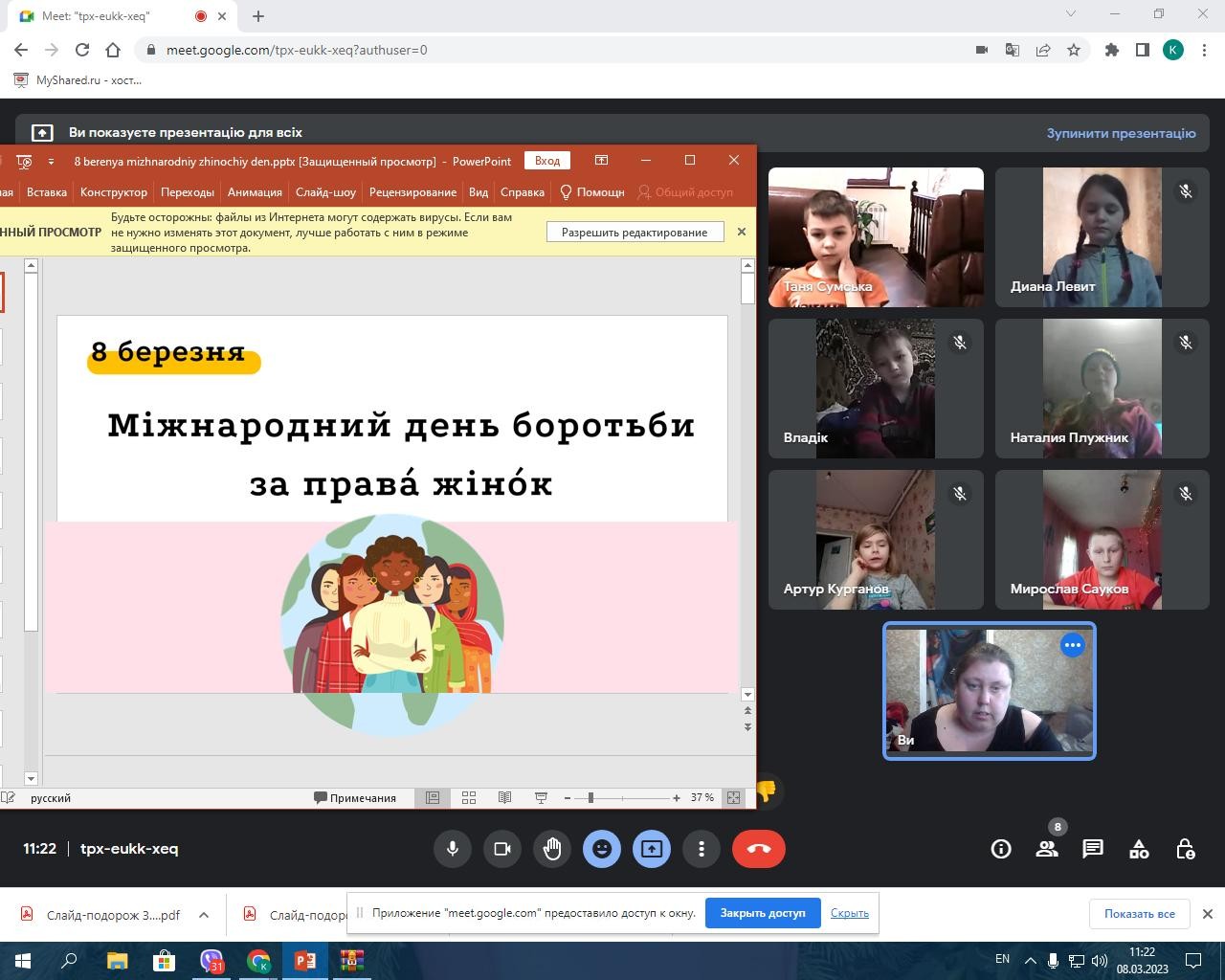
Task: Click Закрыть доступ sharing button
Action: click(x=763, y=913)
